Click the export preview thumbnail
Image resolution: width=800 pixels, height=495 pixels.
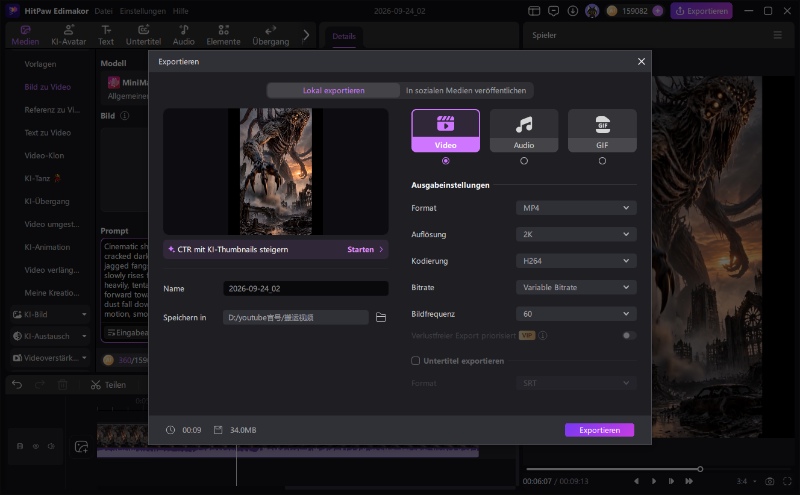[276, 171]
